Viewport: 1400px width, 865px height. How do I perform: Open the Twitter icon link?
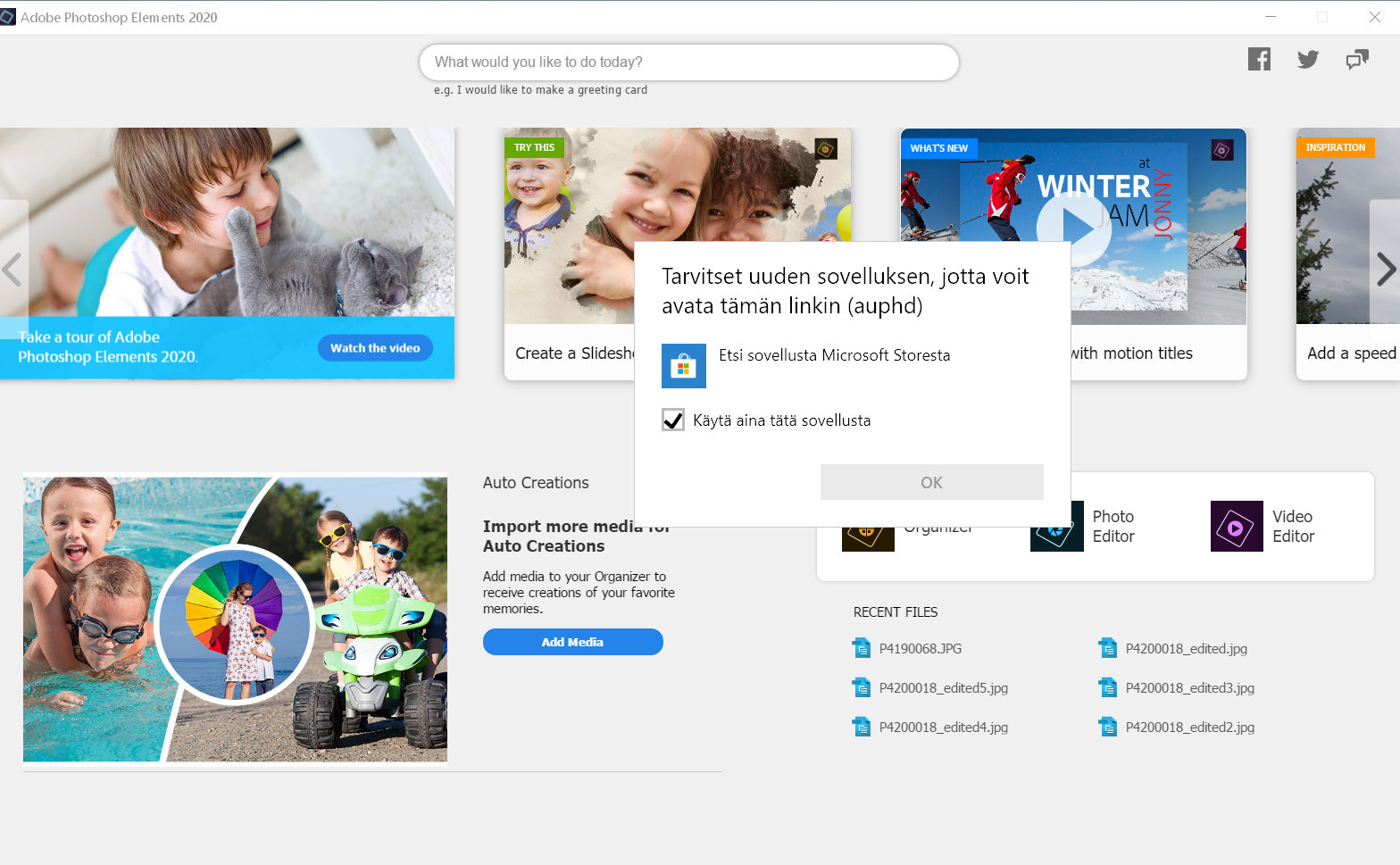[x=1308, y=60]
